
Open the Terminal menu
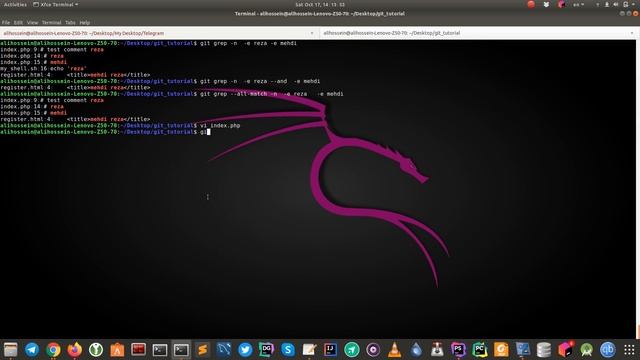pyautogui.click(x=51, y=22)
